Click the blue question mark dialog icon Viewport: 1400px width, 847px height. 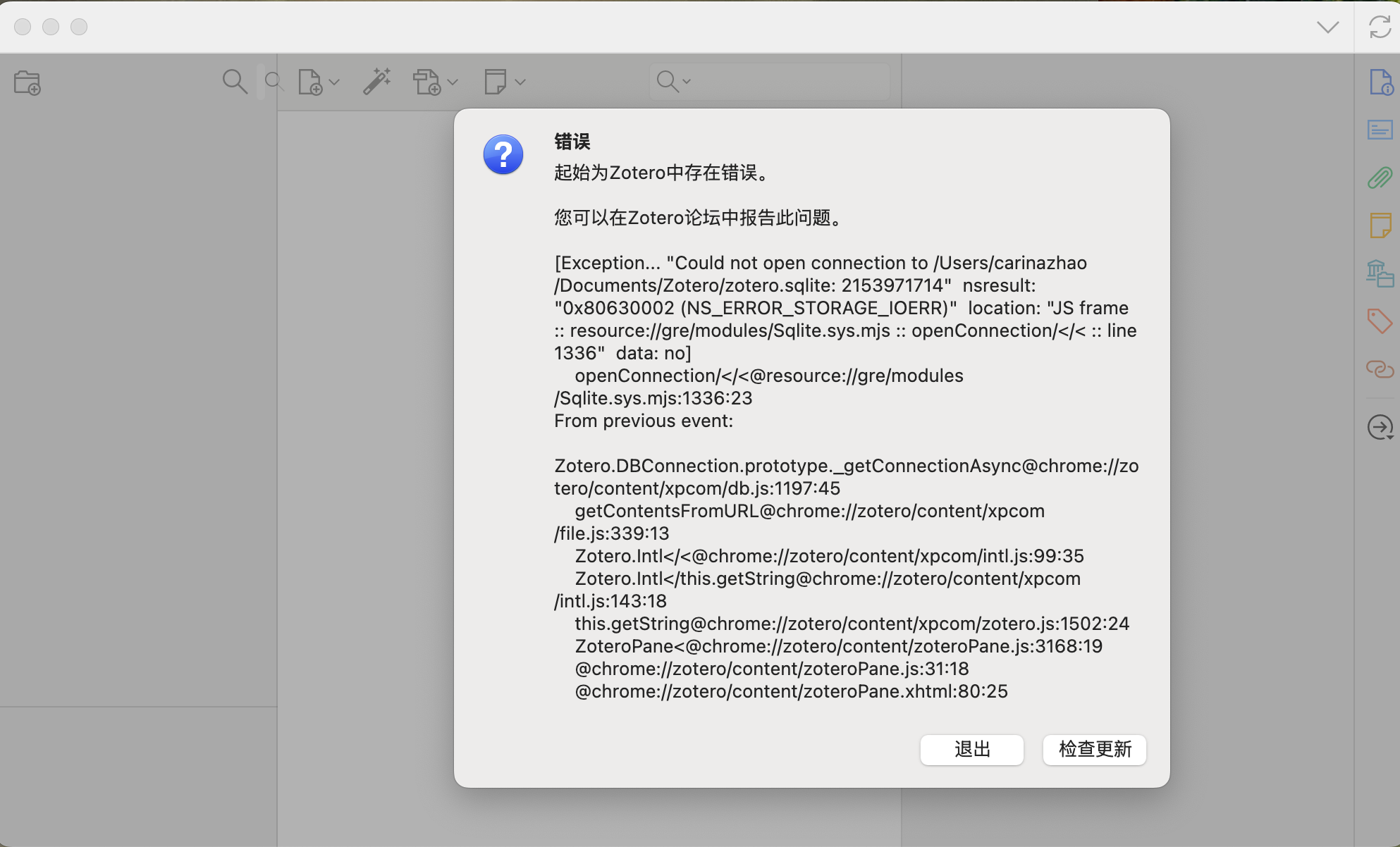point(503,154)
